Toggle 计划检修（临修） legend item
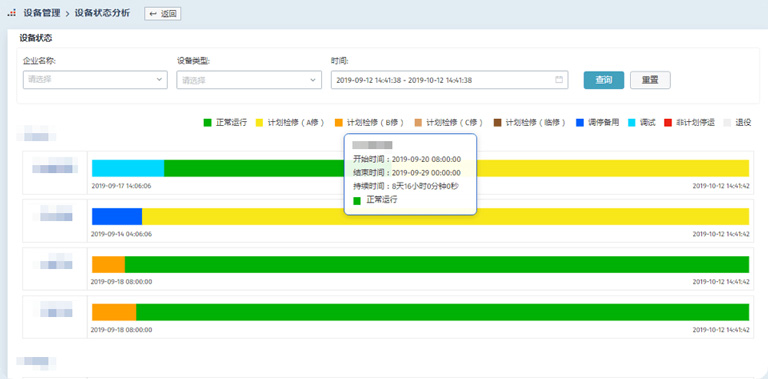 pyautogui.click(x=529, y=123)
